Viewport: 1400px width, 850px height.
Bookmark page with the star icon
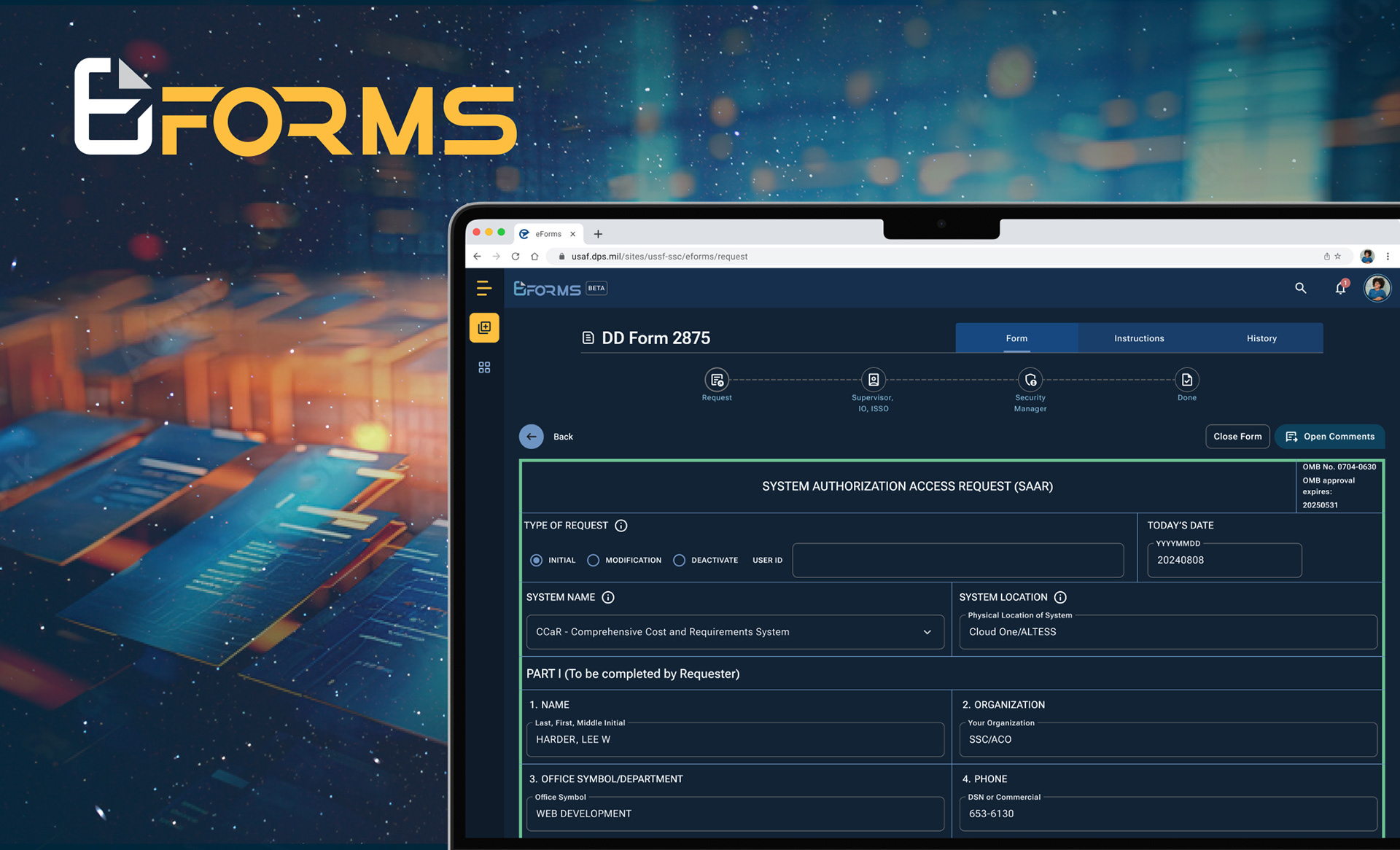pos(1338,257)
